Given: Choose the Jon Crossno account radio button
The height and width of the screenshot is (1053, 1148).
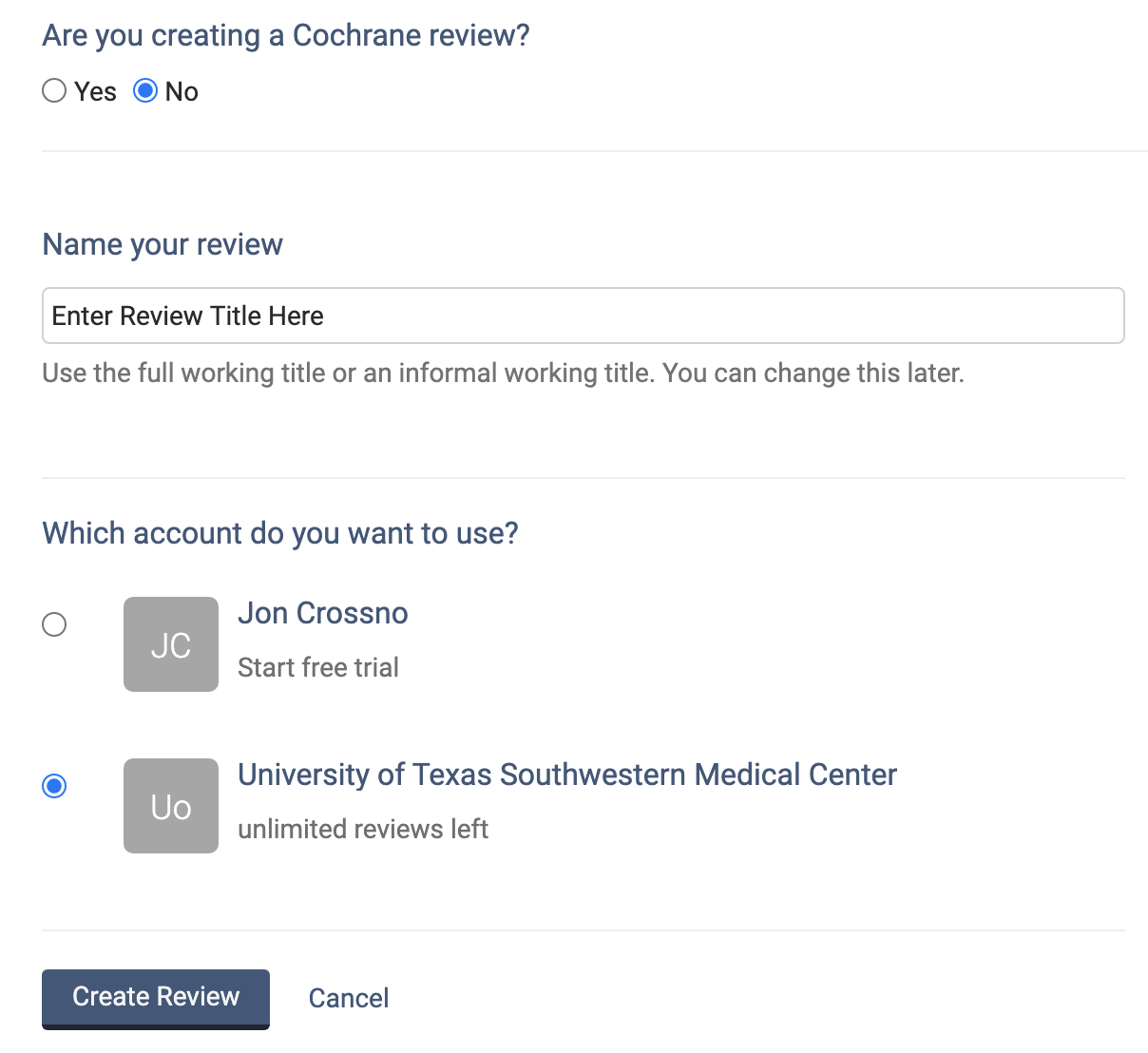Looking at the screenshot, I should coord(54,624).
